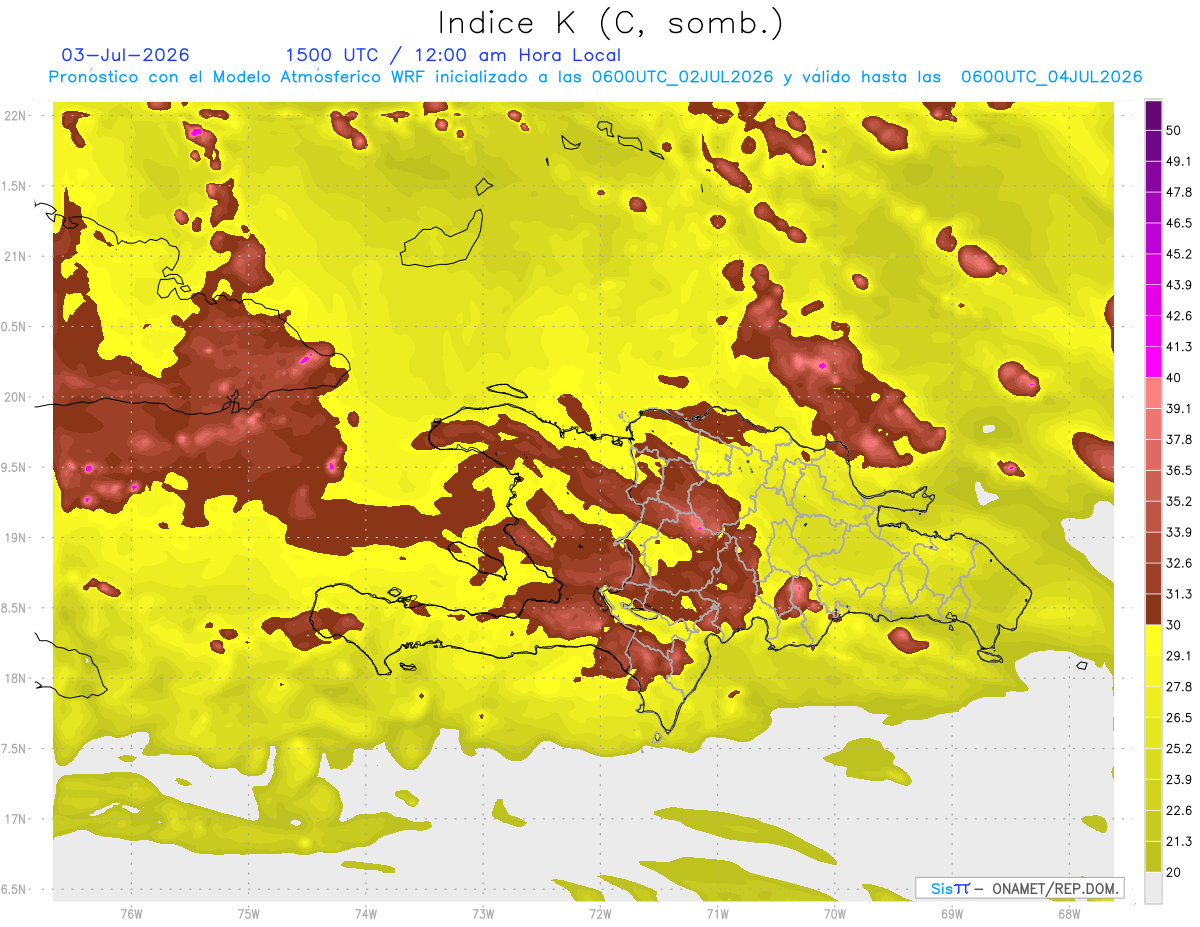Click the title "Indice K (C, somb.)"
The image size is (1200, 927).
[x=611, y=23]
